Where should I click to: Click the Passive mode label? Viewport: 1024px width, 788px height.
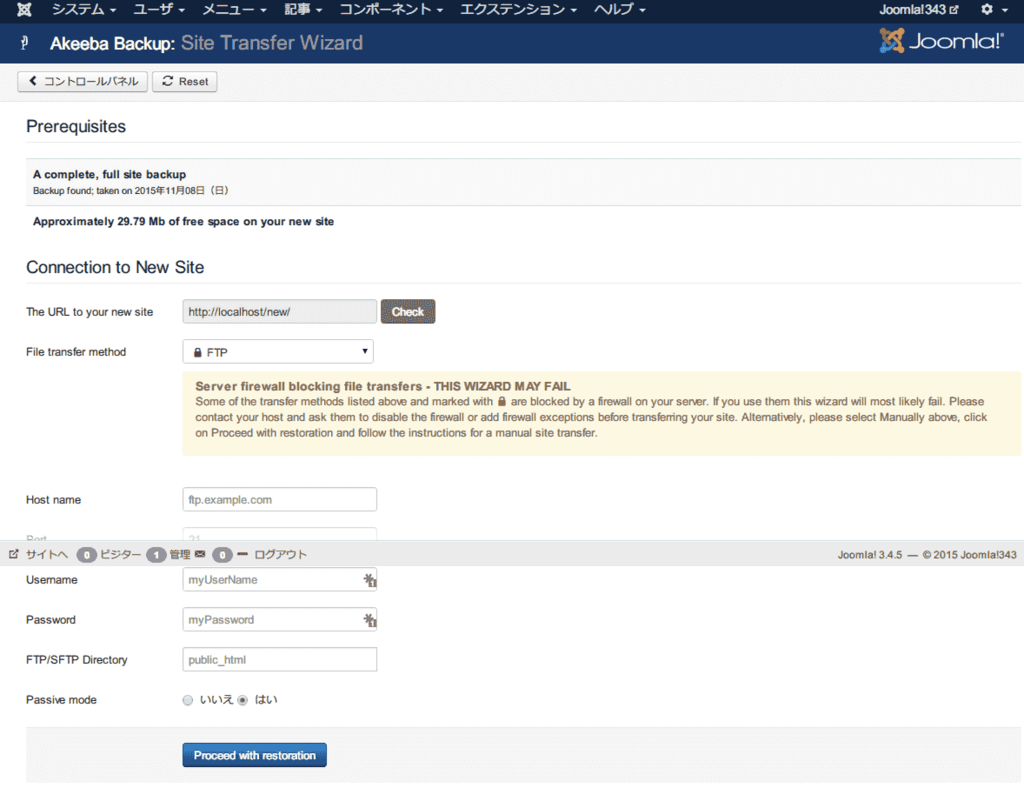[x=61, y=700]
